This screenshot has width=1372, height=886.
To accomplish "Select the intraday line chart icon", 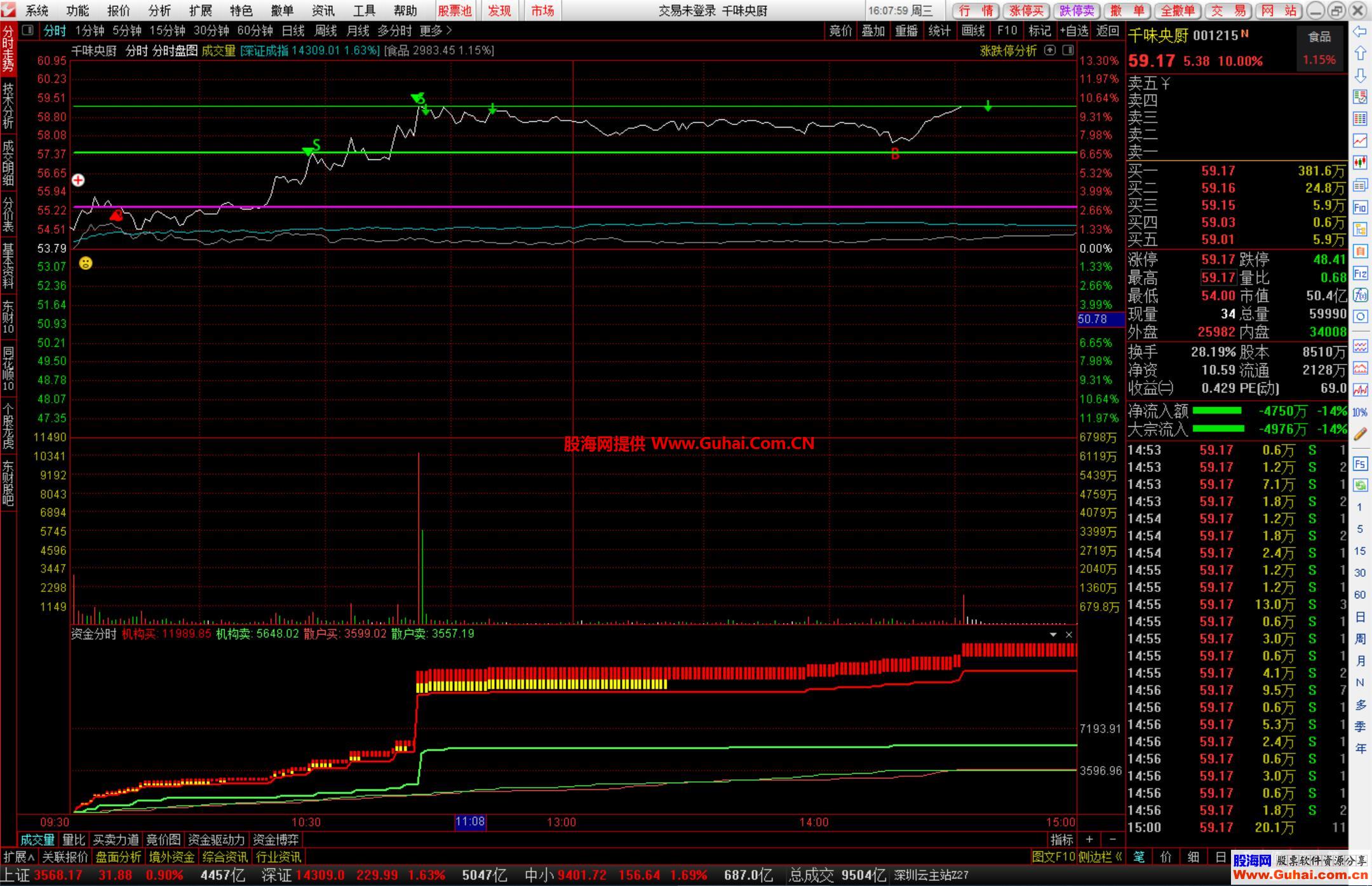I will (x=1360, y=140).
